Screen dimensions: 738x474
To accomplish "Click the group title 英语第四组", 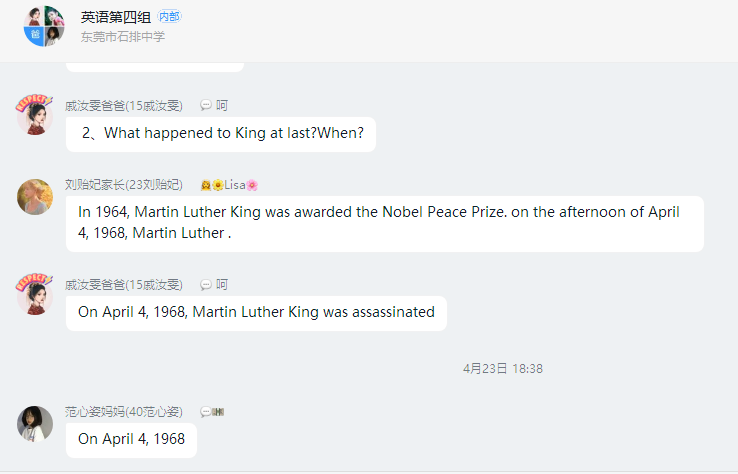I will pos(116,17).
